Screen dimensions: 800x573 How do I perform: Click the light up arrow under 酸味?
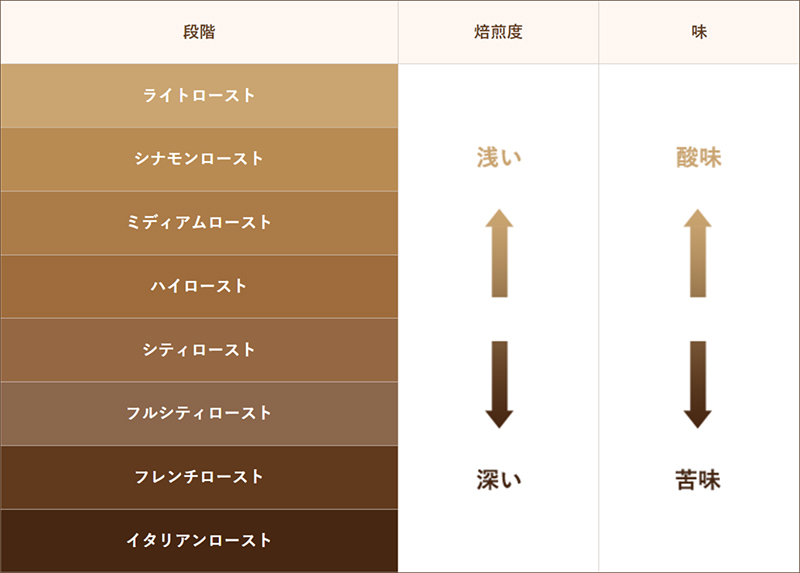click(697, 253)
